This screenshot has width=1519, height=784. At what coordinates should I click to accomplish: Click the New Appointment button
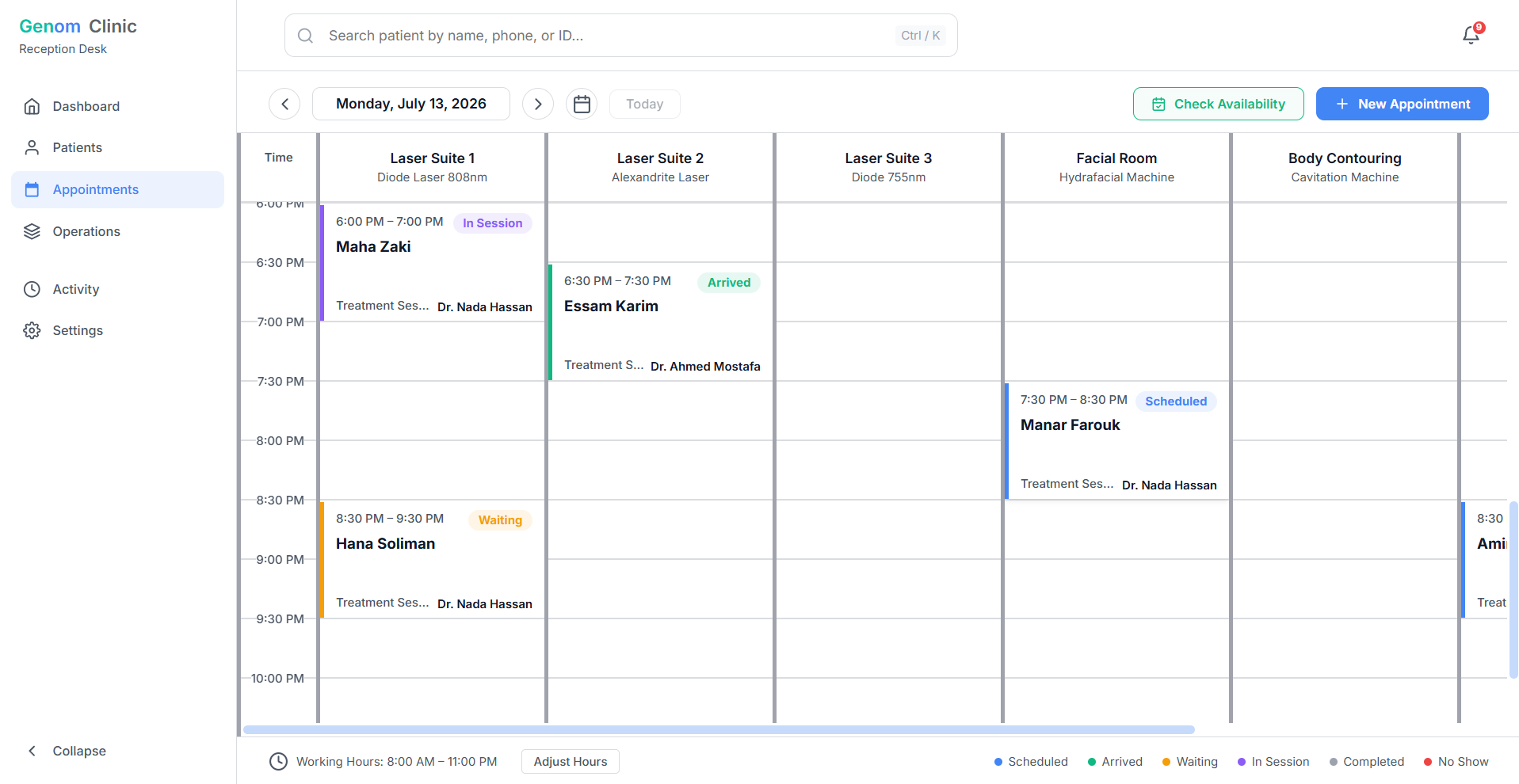pyautogui.click(x=1402, y=104)
